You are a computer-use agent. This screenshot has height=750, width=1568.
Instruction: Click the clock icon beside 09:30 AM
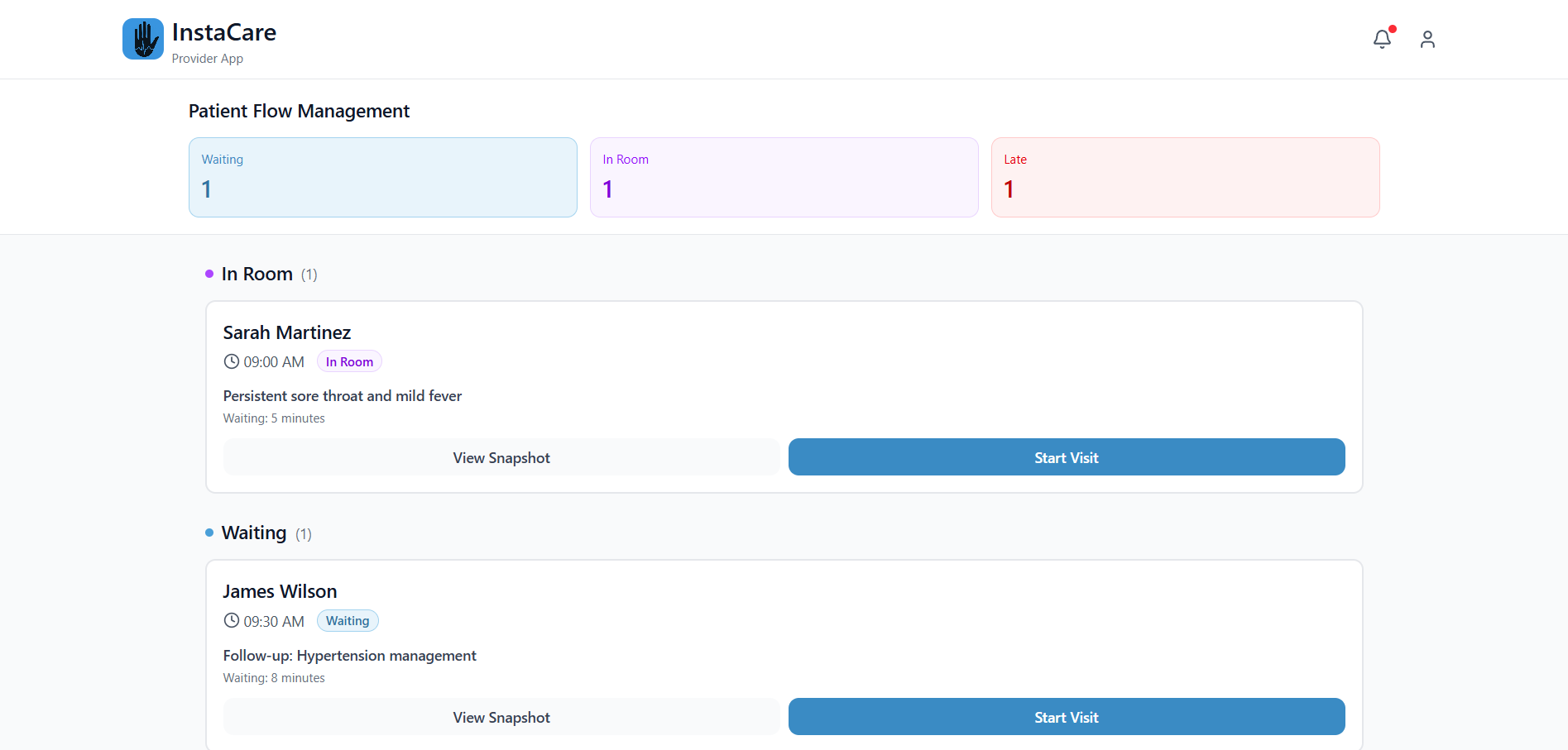(232, 620)
